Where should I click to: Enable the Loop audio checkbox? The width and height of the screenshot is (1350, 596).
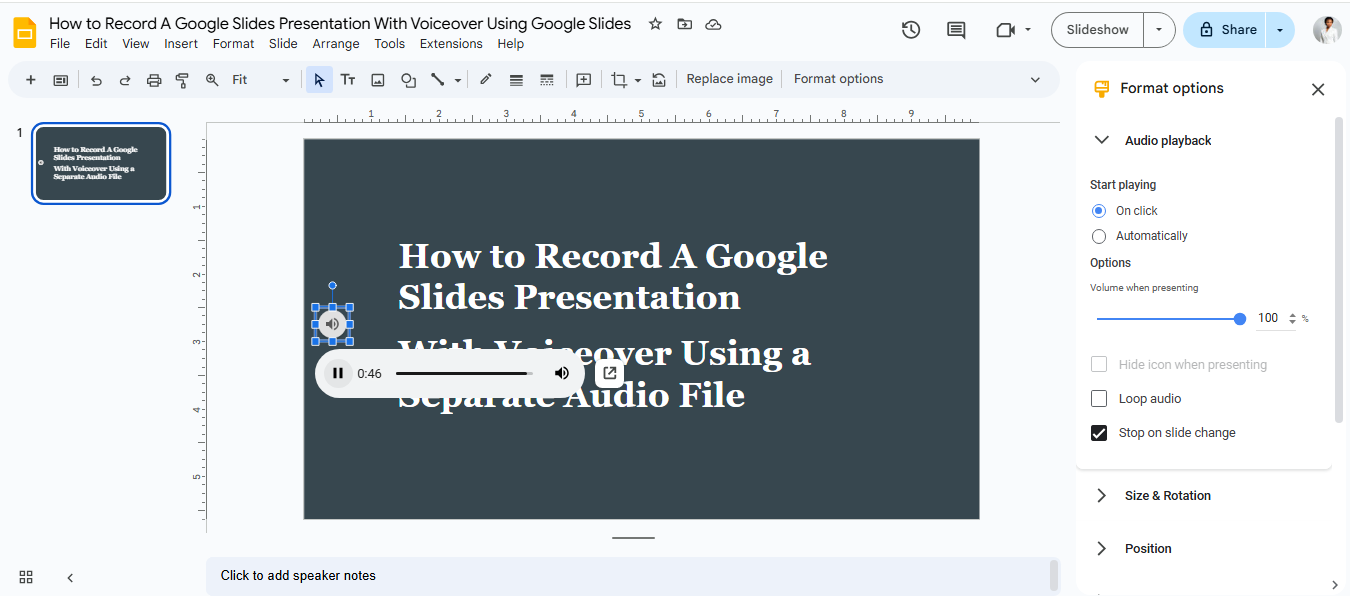click(x=1099, y=399)
